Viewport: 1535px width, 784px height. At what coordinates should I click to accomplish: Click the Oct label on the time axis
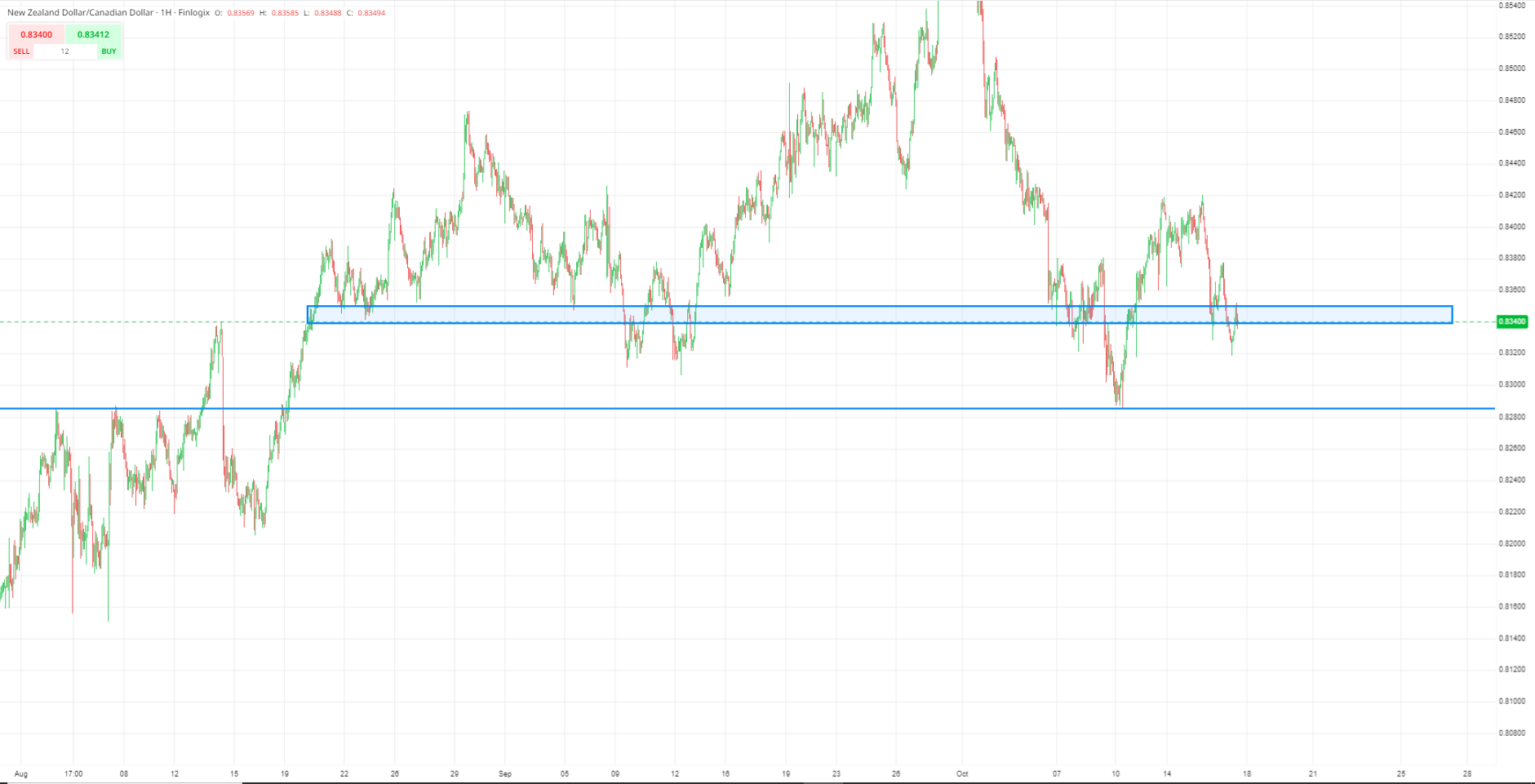pos(962,773)
